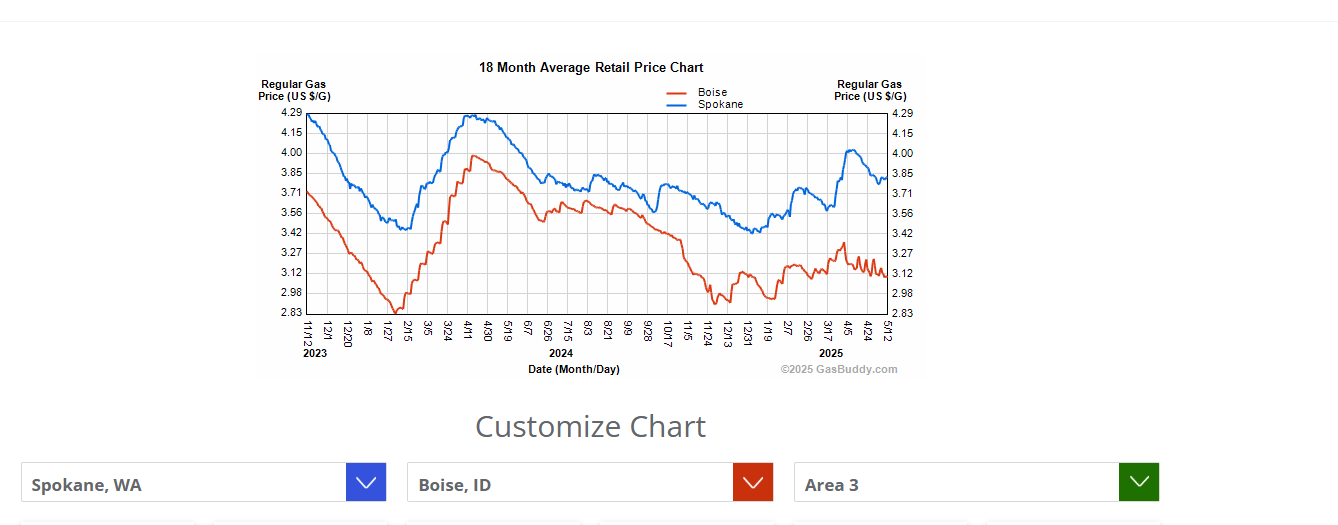Open the Boise, ID city selector
Viewport: 1338px width, 525px height.
coord(570,483)
